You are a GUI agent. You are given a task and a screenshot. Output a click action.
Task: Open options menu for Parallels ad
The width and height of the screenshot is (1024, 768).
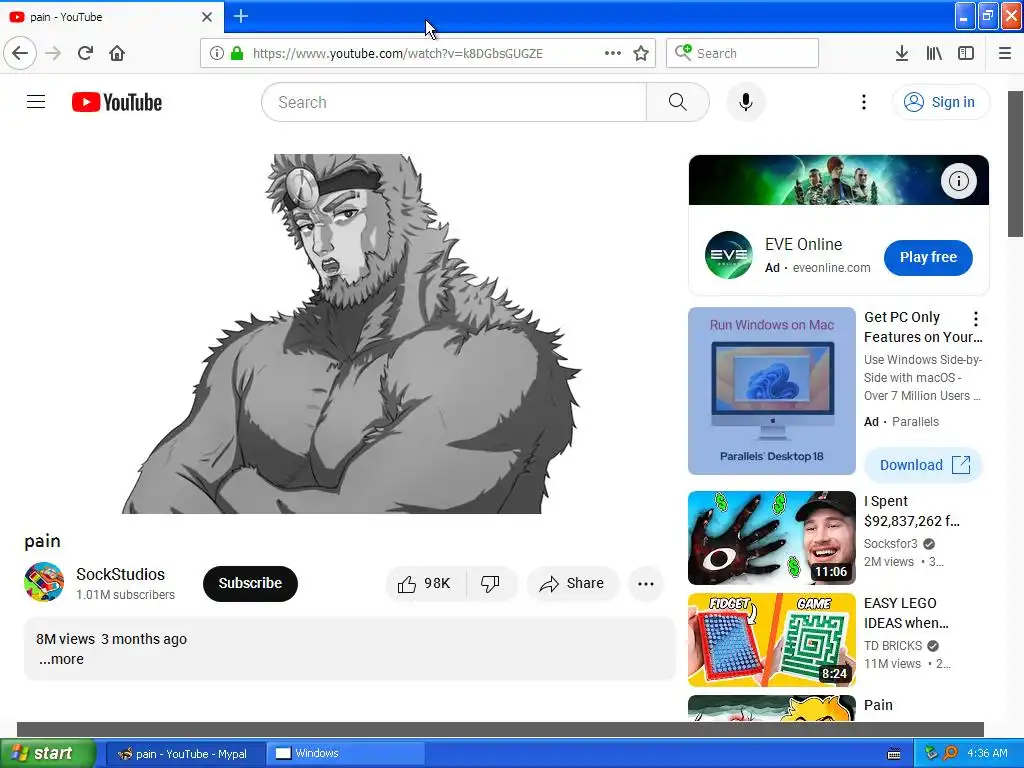[976, 319]
